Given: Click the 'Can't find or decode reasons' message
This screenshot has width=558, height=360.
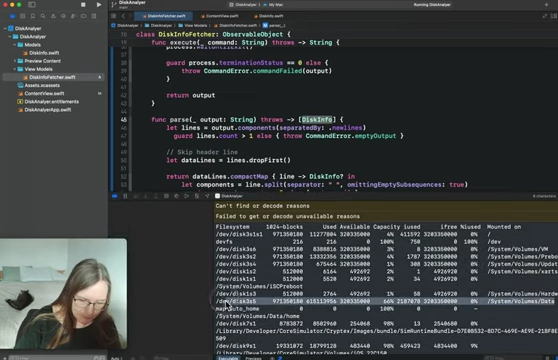Looking at the screenshot, I should (262, 206).
